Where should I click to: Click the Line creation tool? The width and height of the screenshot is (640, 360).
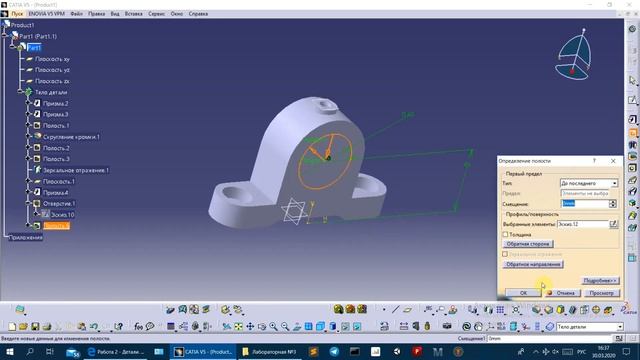pyautogui.click(x=396, y=310)
